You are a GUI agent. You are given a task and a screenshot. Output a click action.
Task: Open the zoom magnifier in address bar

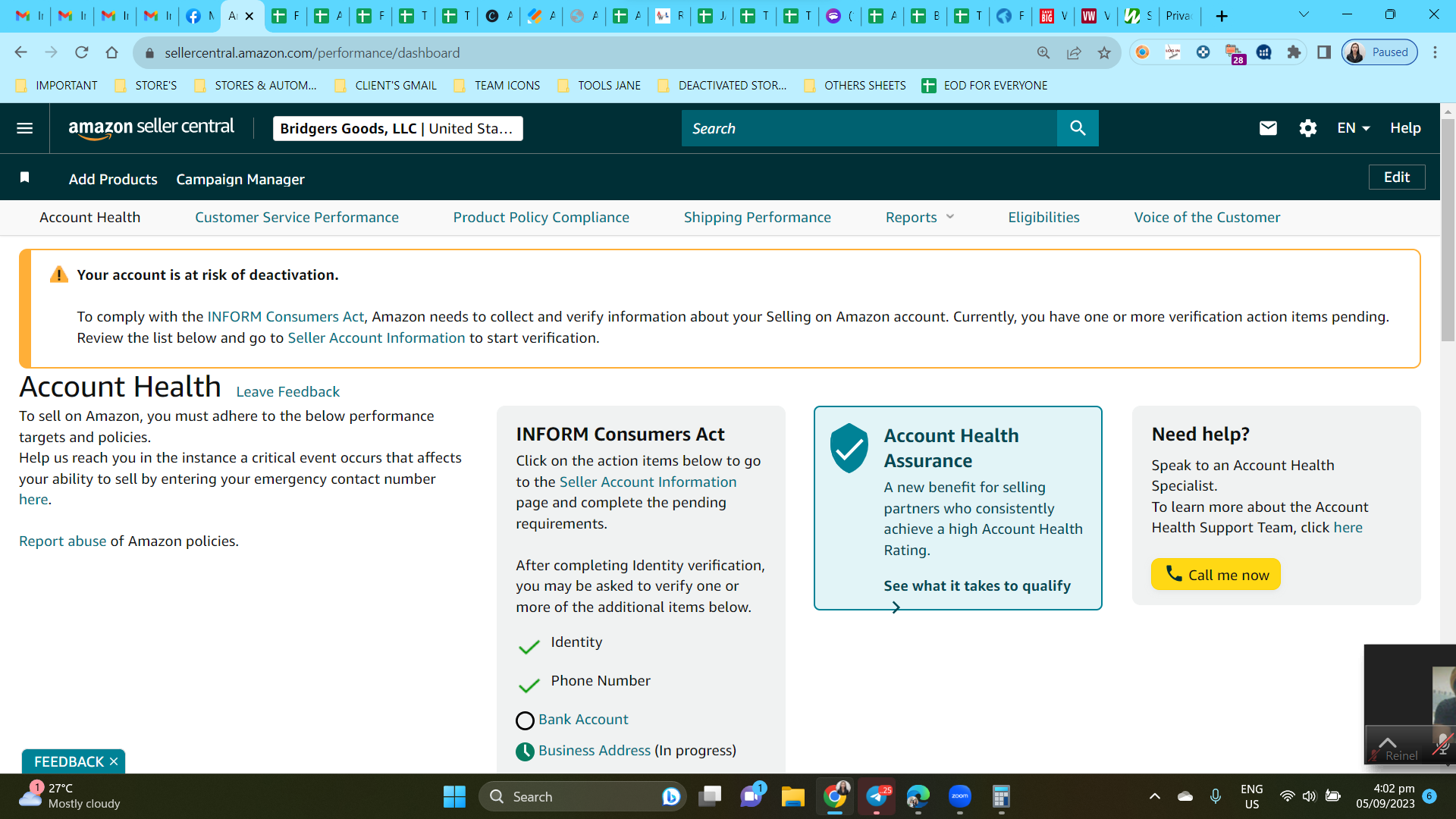click(1043, 52)
